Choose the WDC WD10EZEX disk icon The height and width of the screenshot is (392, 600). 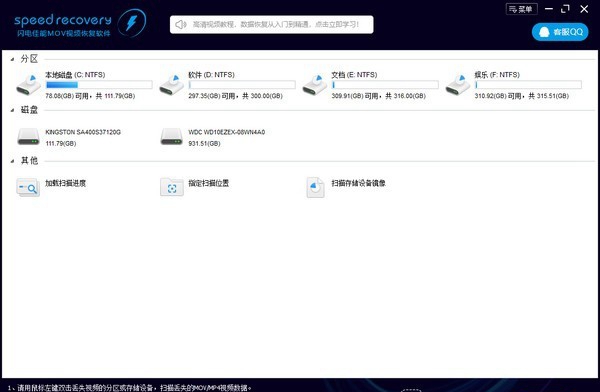coord(171,137)
